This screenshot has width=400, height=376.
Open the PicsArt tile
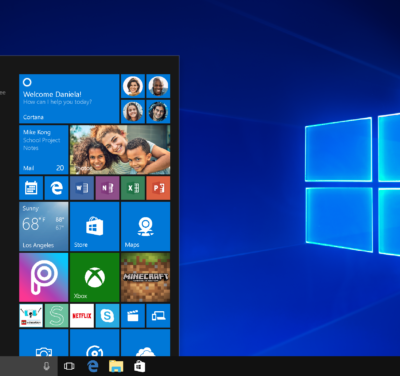pos(44,277)
